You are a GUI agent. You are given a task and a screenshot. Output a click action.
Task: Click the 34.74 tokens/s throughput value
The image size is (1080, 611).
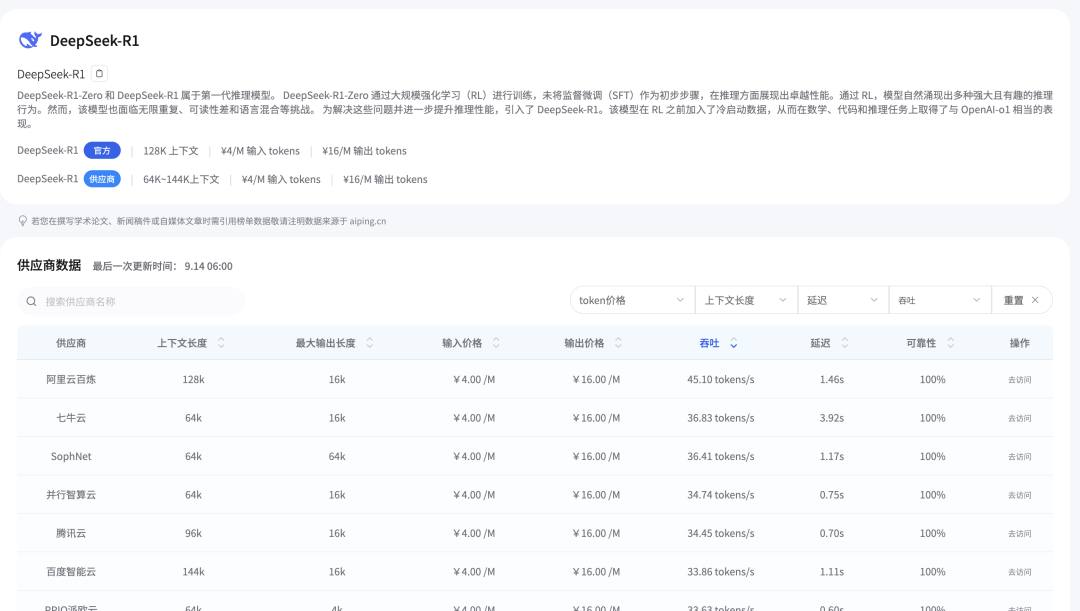tap(720, 495)
